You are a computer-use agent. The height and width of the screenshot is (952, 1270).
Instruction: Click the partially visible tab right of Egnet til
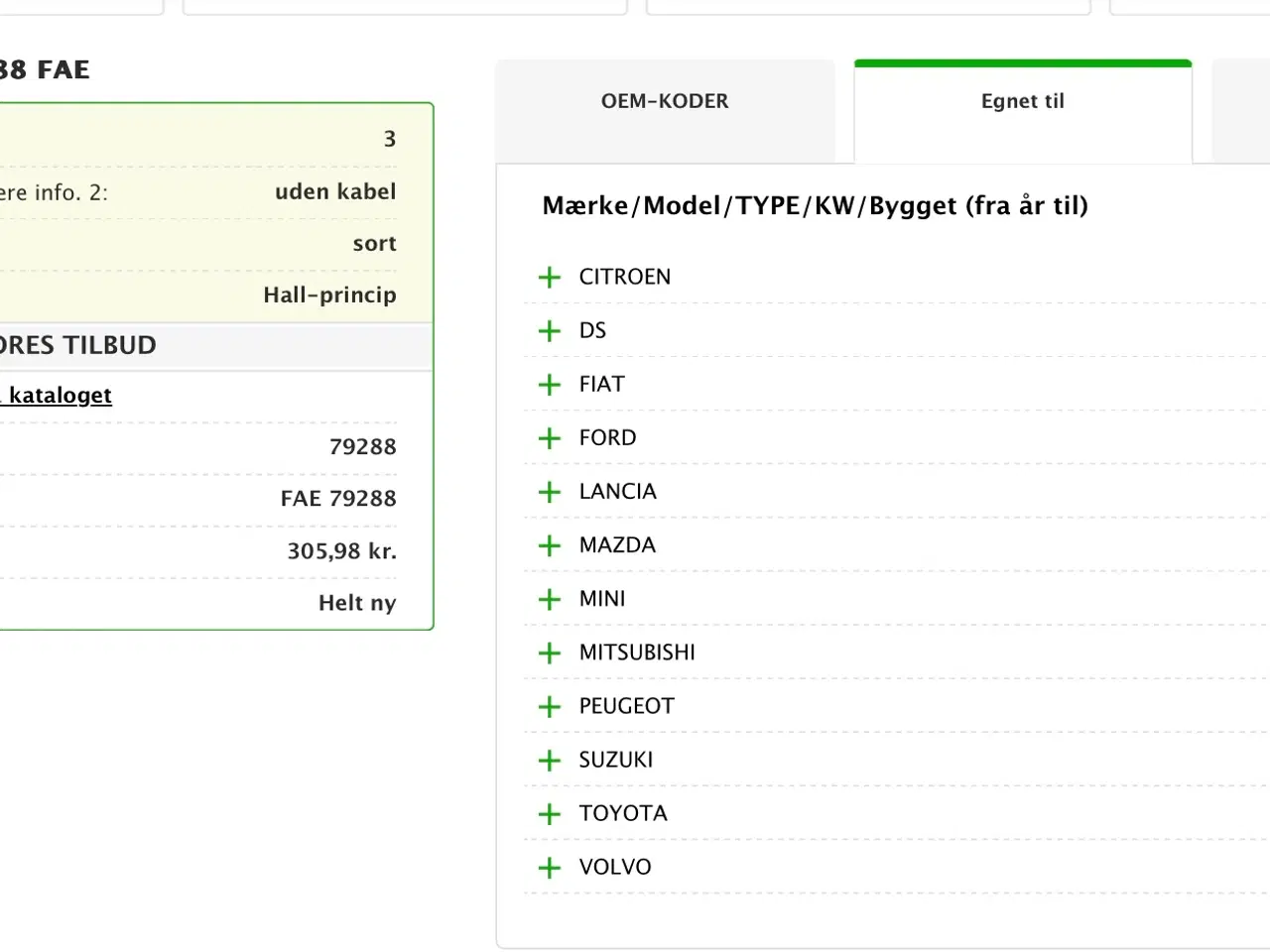pos(1241,109)
